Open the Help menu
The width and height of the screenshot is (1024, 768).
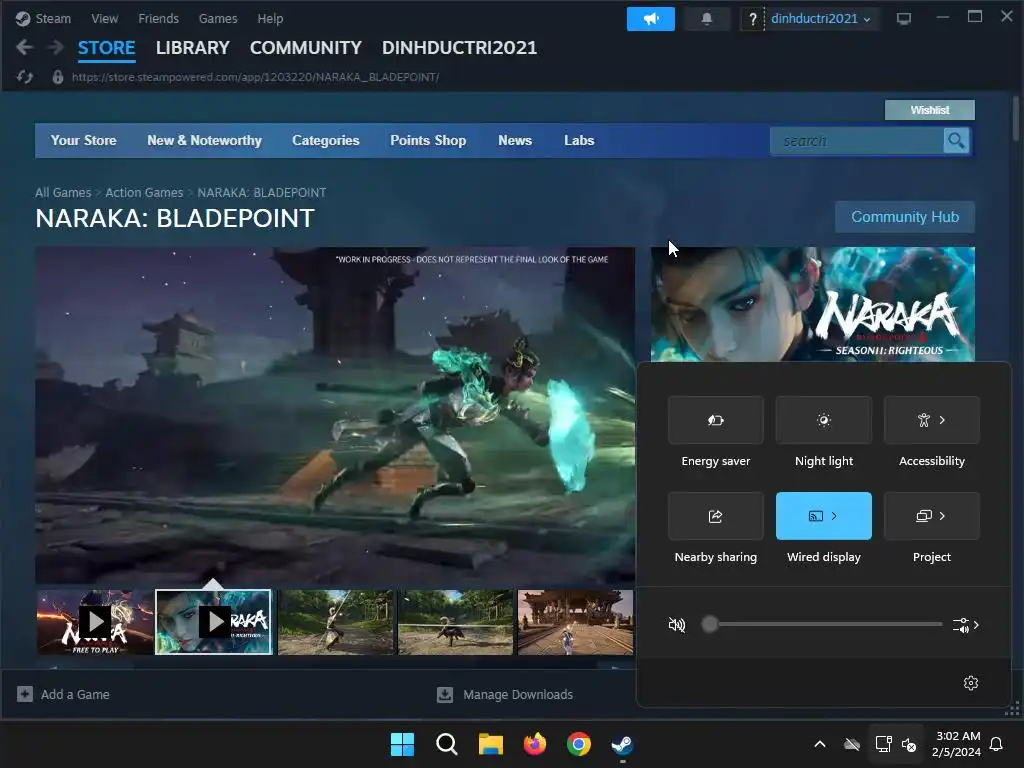coord(270,19)
